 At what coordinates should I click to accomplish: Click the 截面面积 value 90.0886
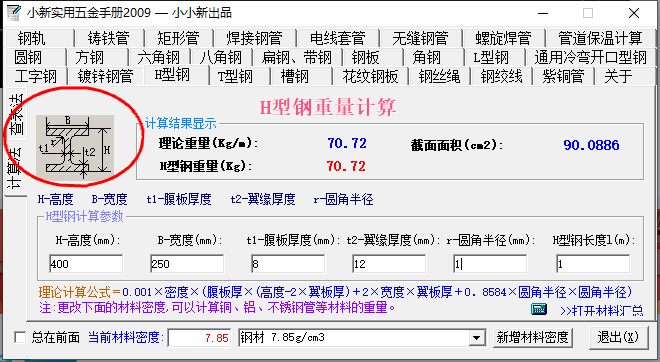point(591,145)
